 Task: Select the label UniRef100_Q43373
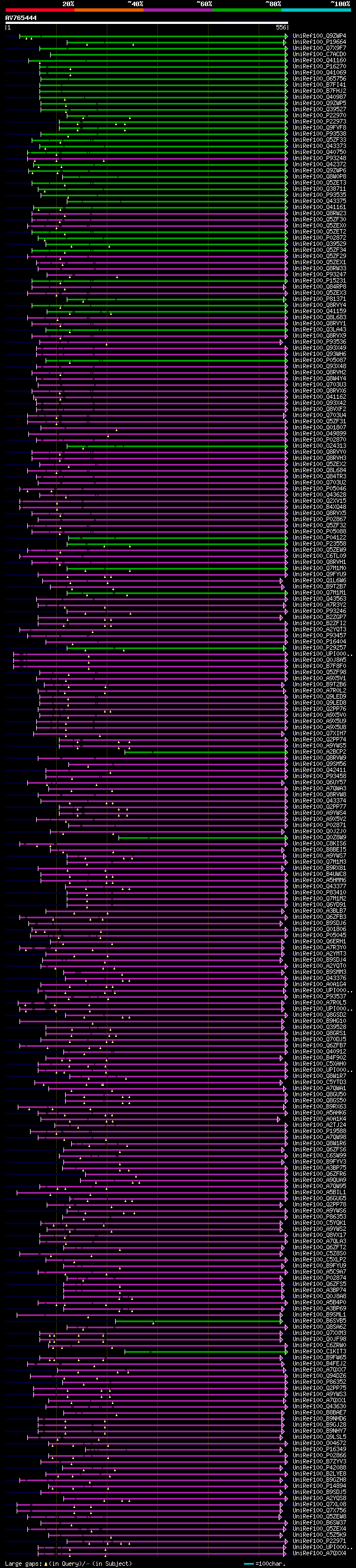pyautogui.click(x=319, y=146)
